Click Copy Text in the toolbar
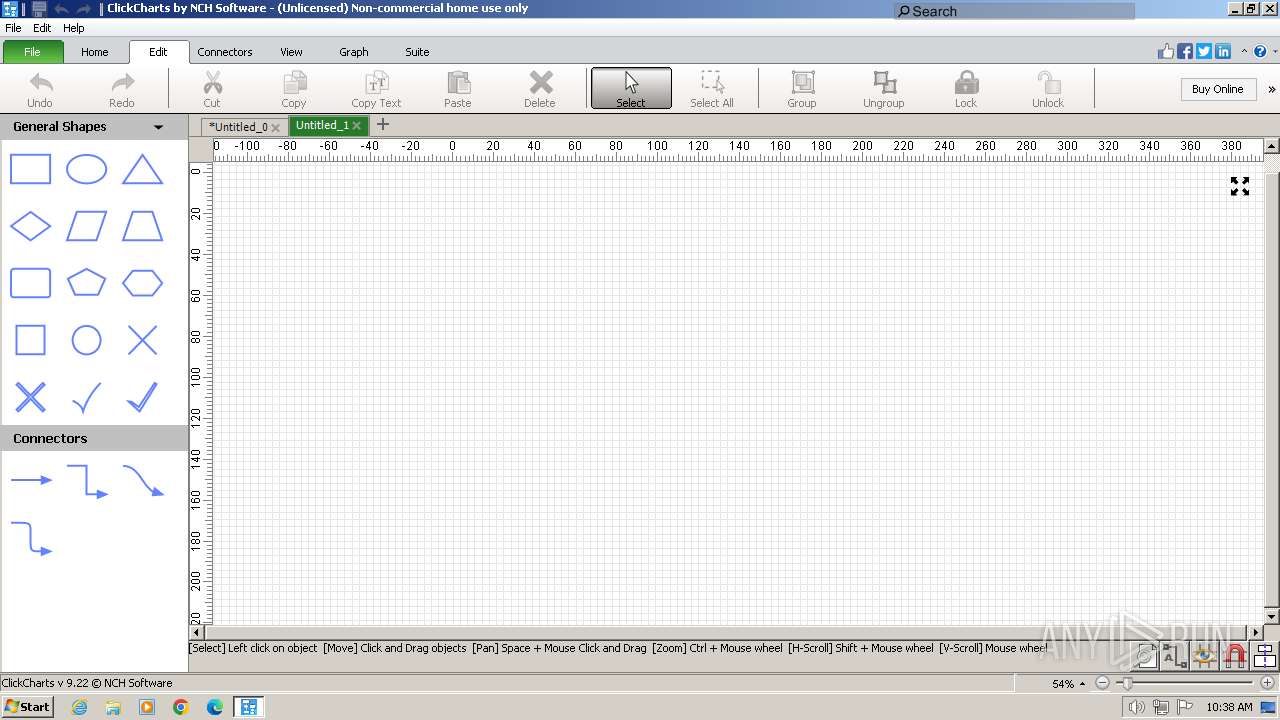The width and height of the screenshot is (1280, 720). tap(376, 89)
